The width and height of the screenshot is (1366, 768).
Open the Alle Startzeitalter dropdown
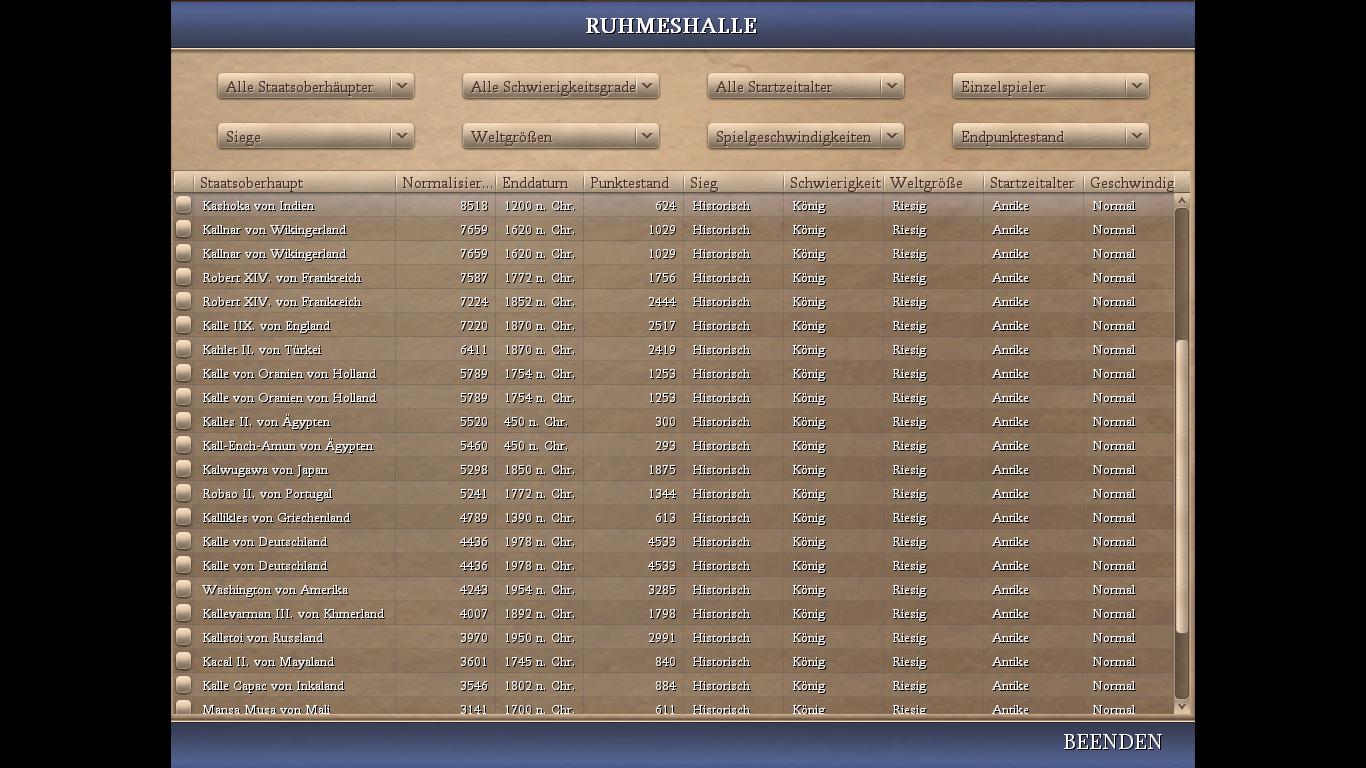pos(805,87)
